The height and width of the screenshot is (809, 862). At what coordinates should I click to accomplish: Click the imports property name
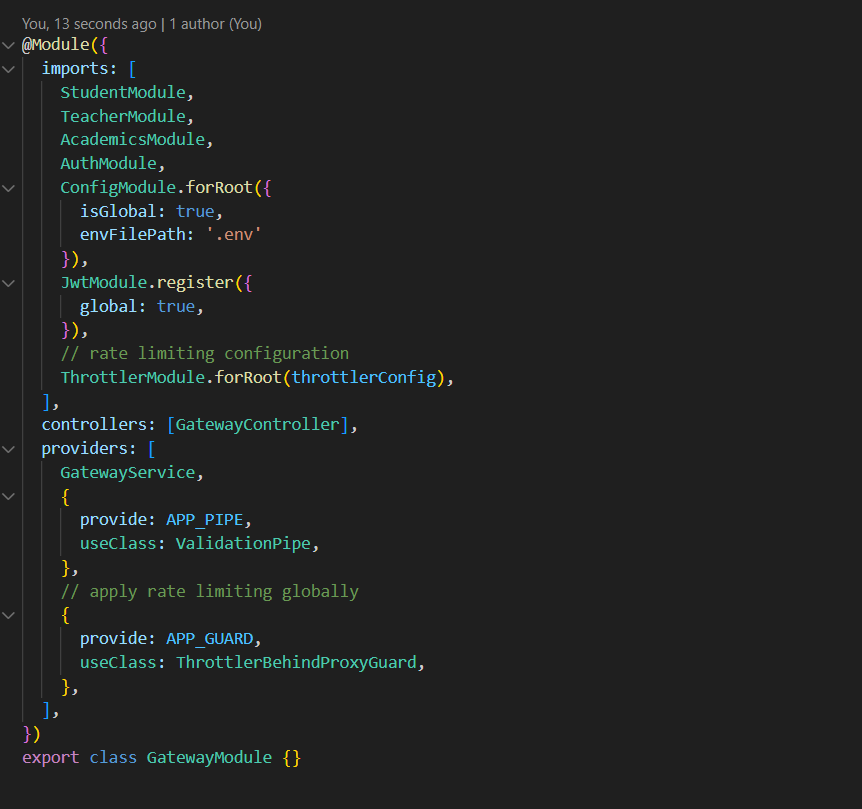coord(75,69)
